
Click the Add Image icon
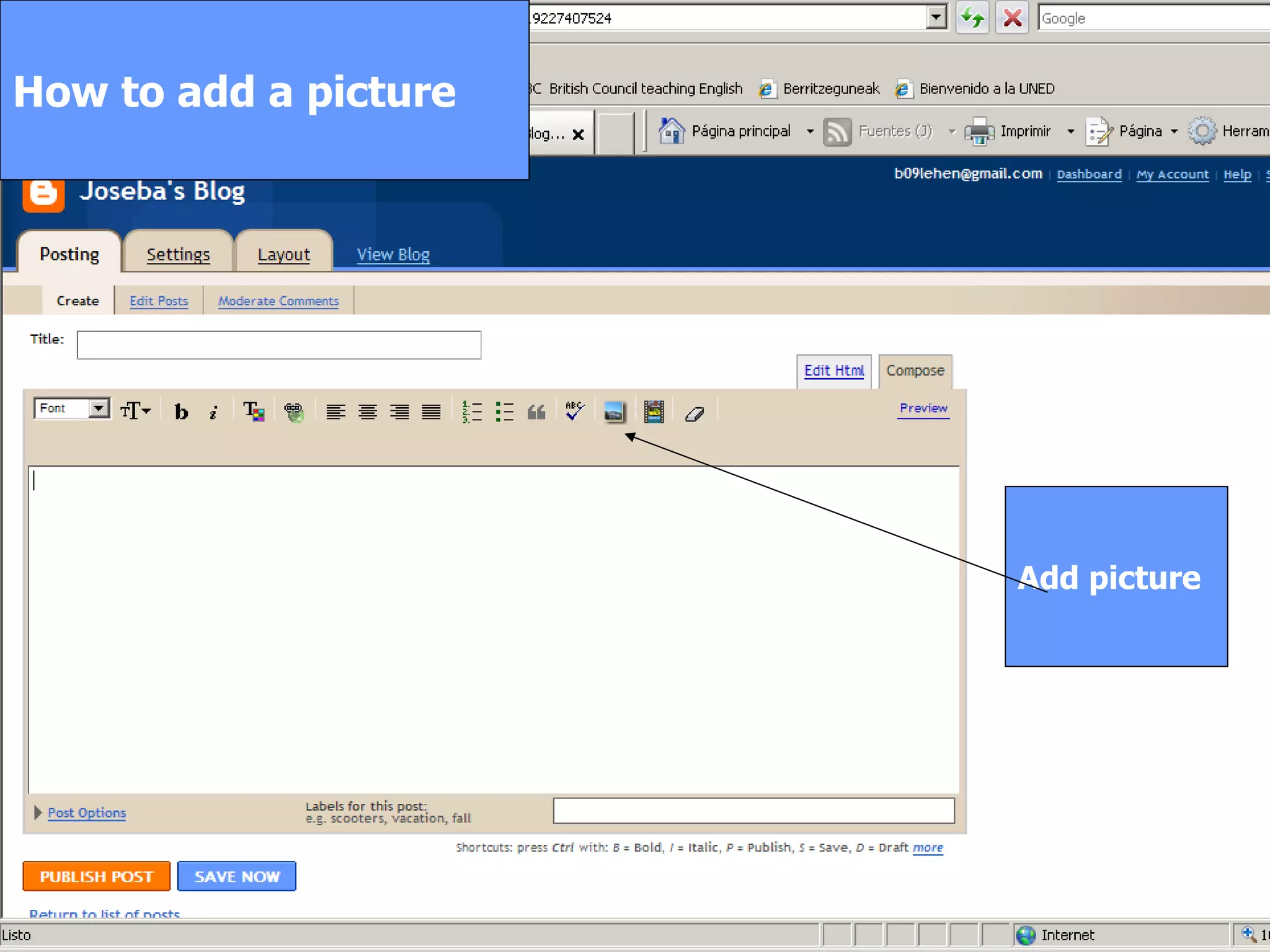tap(614, 412)
